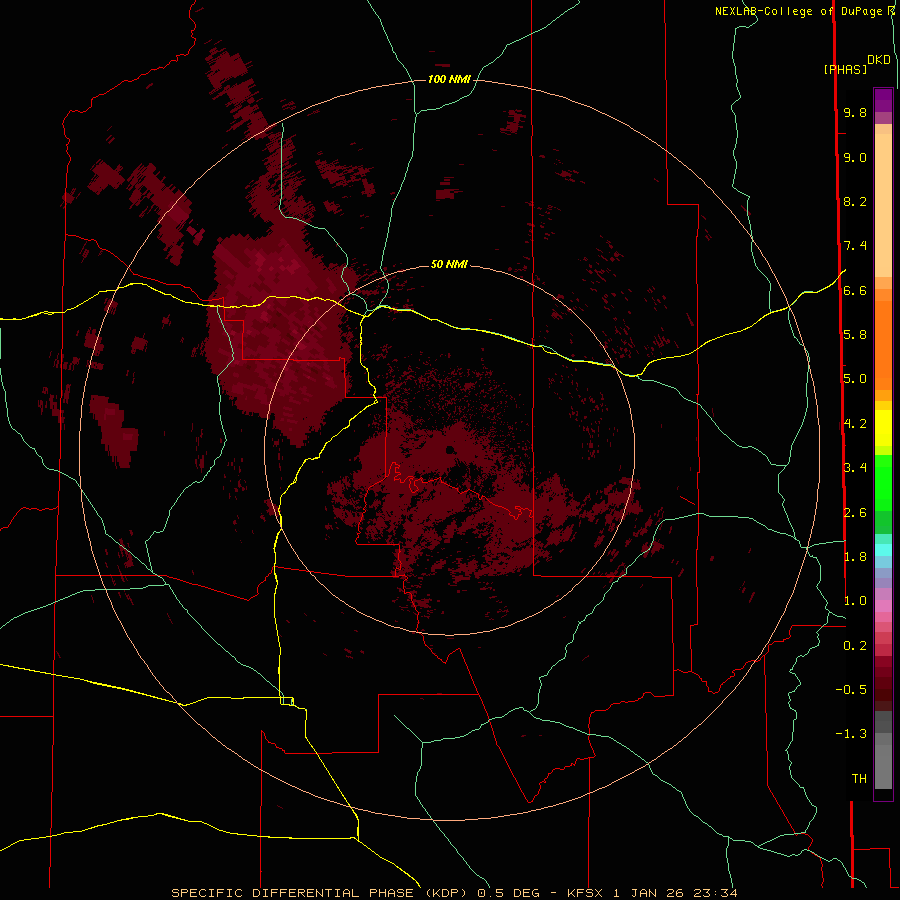Click the 100 NMI range ring label

449,79
